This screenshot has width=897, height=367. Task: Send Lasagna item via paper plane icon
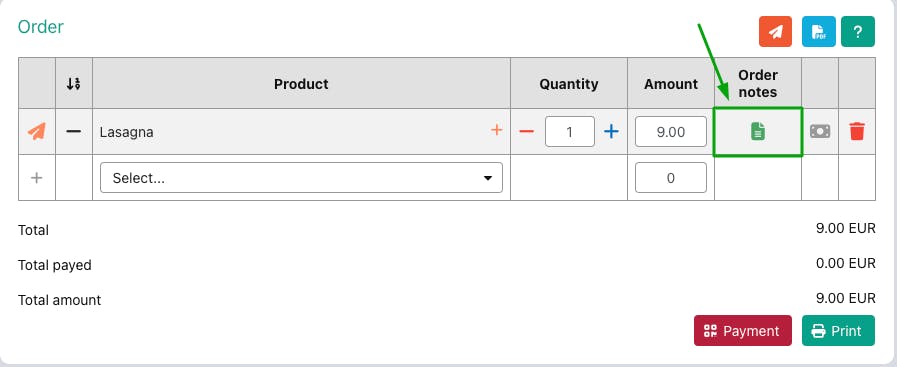point(37,131)
